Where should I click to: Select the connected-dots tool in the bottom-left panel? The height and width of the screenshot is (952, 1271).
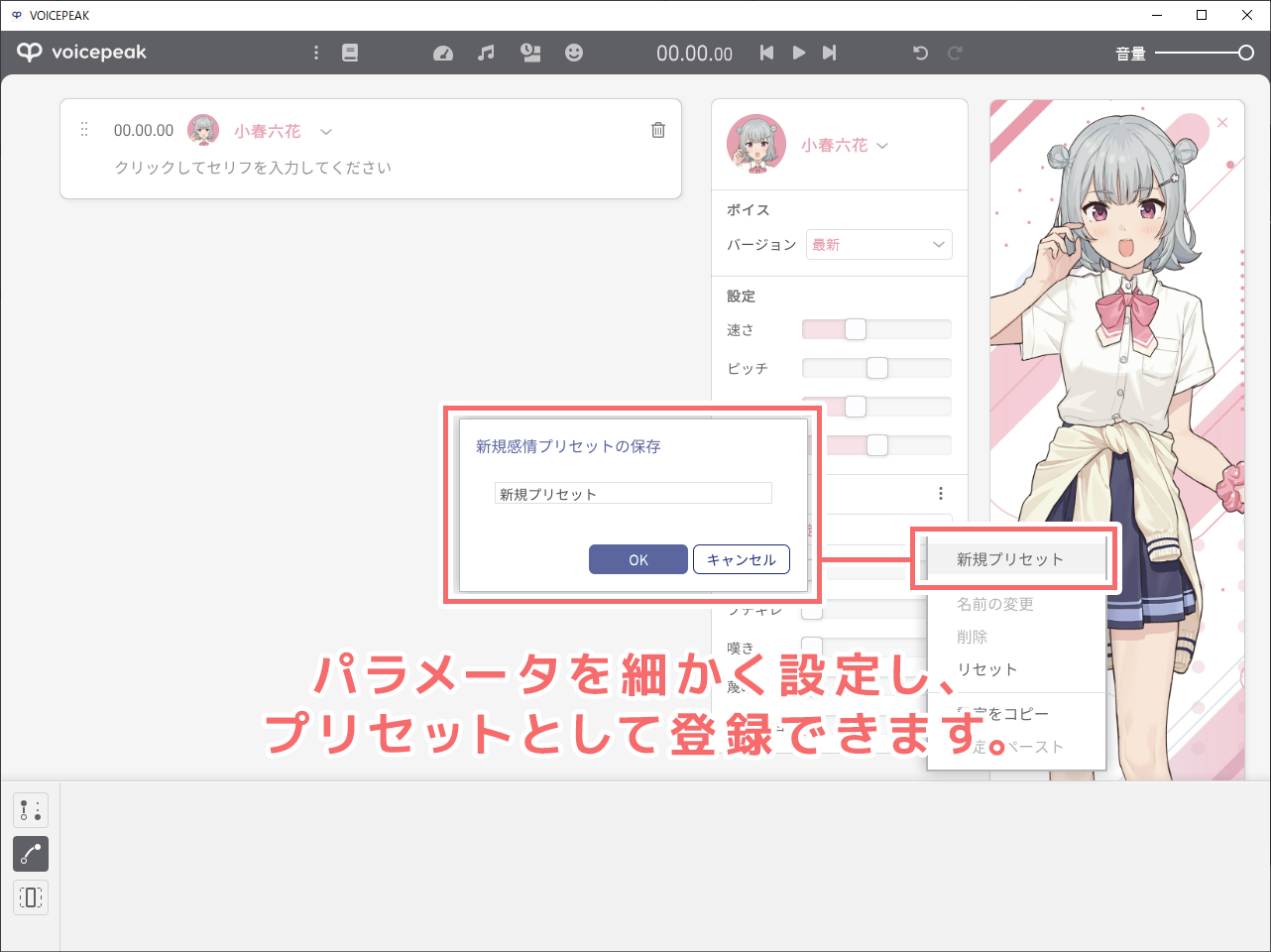(31, 810)
